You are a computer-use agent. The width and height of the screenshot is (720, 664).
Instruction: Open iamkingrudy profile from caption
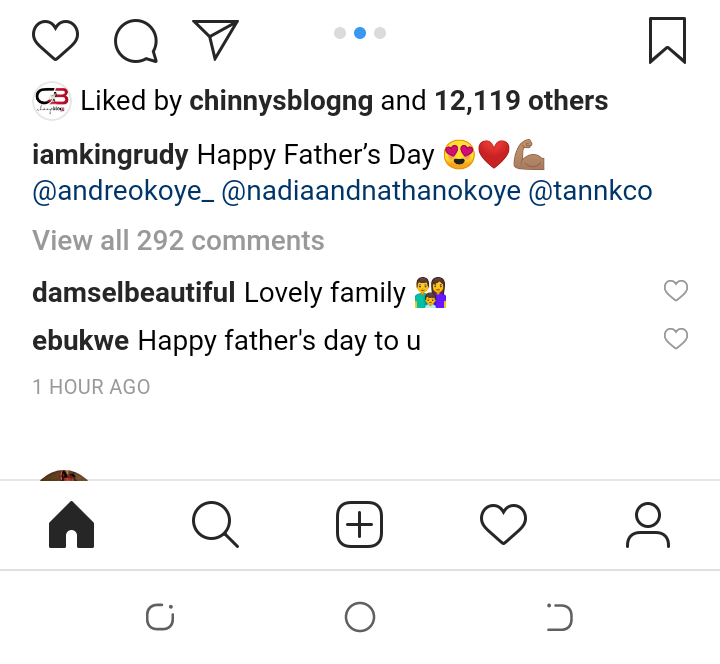tap(110, 155)
